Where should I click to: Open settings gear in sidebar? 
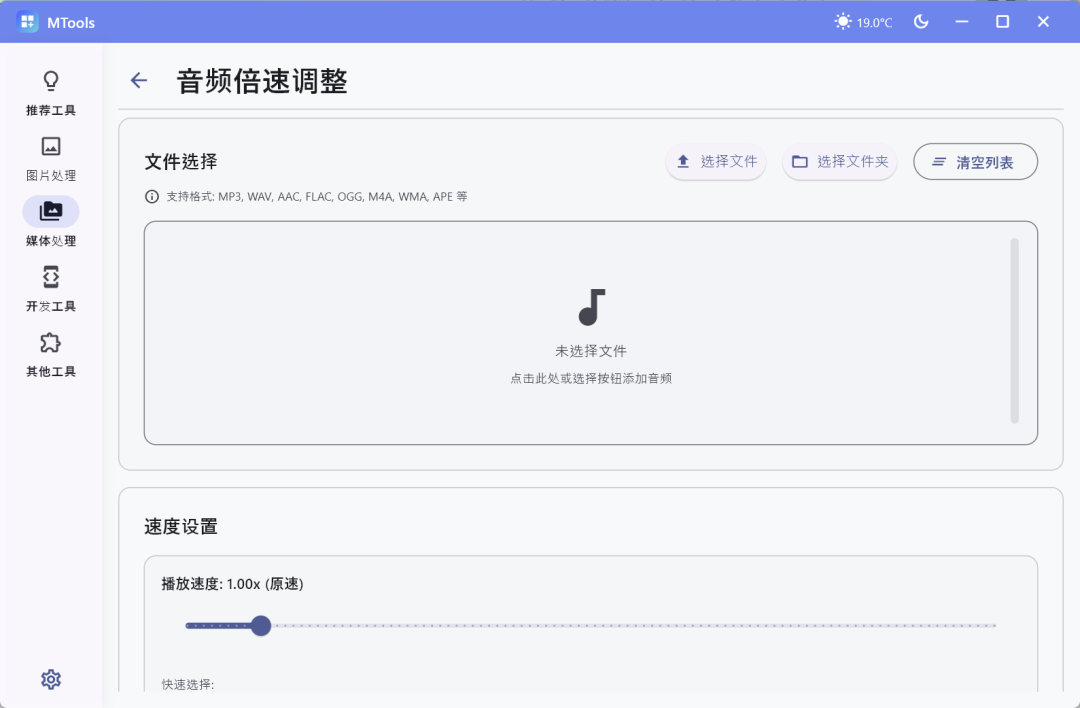coord(51,680)
